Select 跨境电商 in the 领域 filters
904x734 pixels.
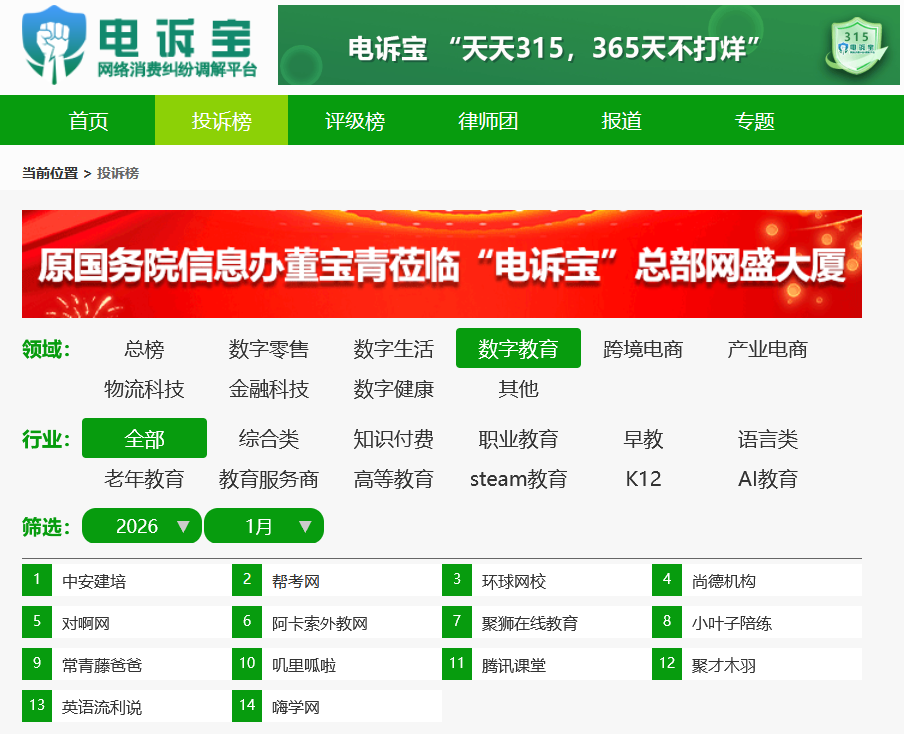tap(641, 349)
